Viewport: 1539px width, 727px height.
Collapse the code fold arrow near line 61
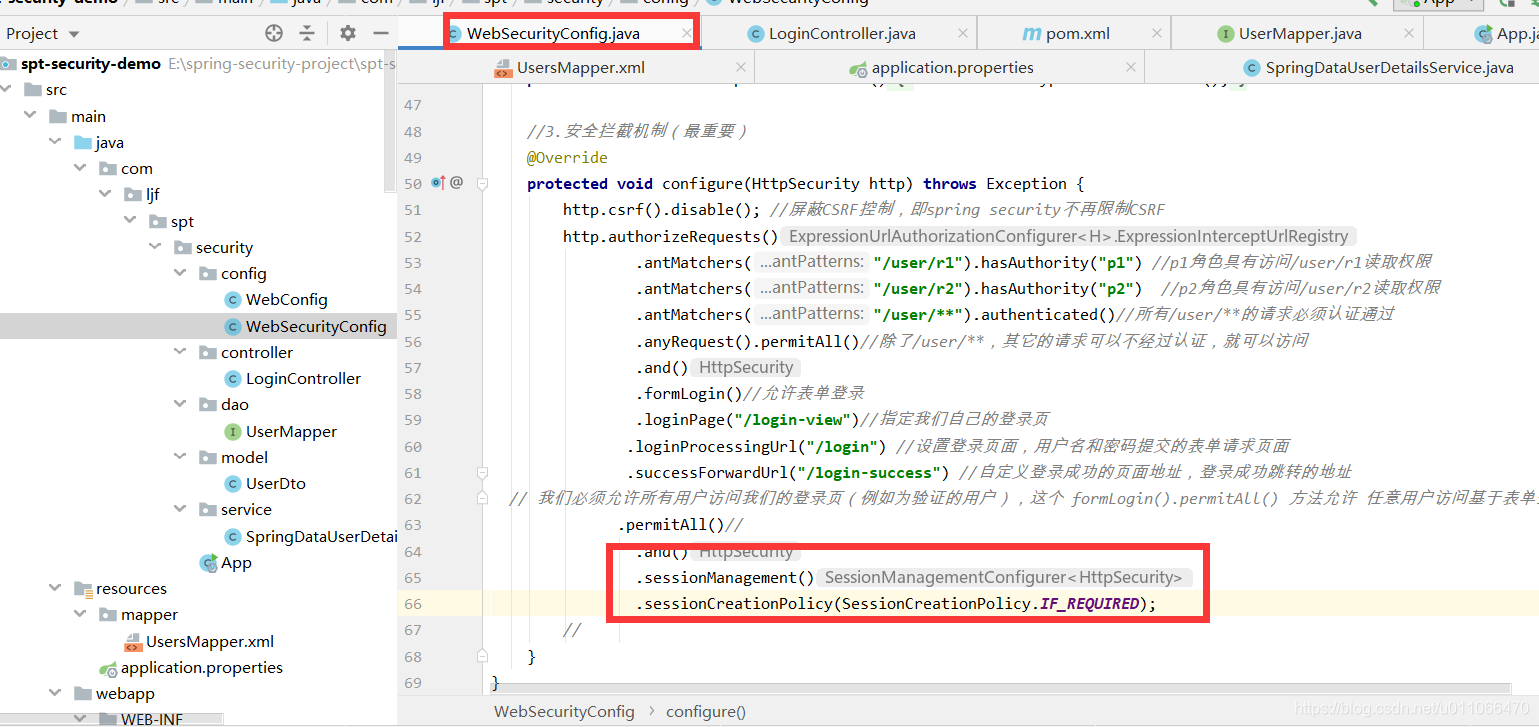[483, 471]
